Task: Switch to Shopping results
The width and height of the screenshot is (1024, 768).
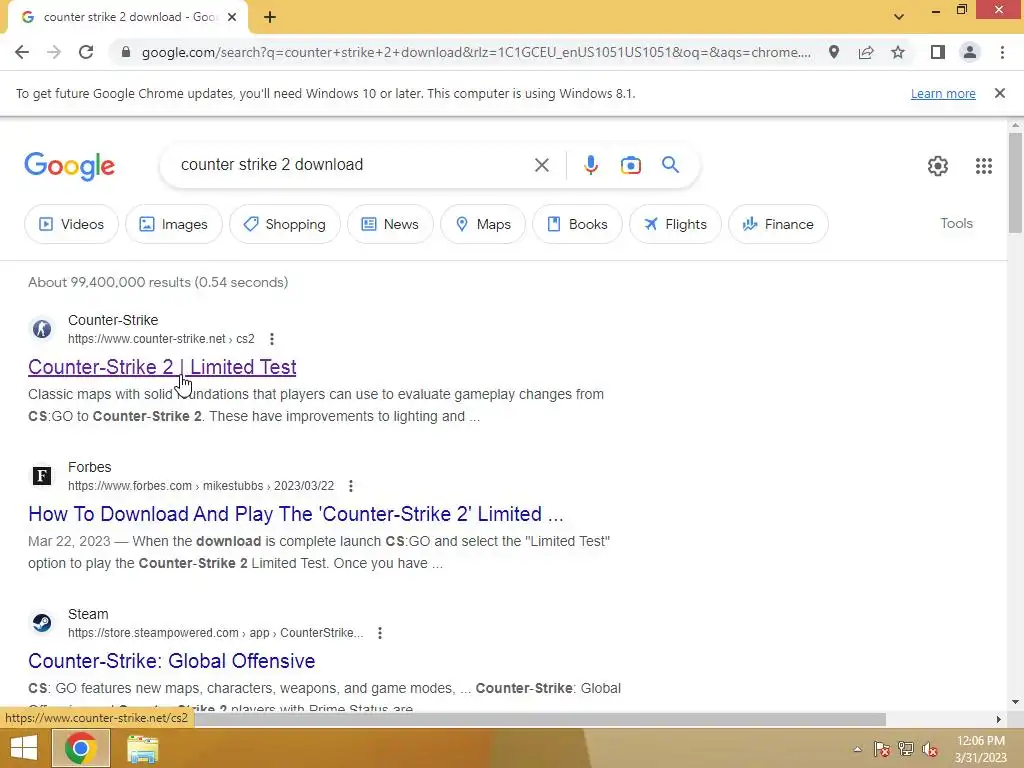Action: (x=285, y=224)
